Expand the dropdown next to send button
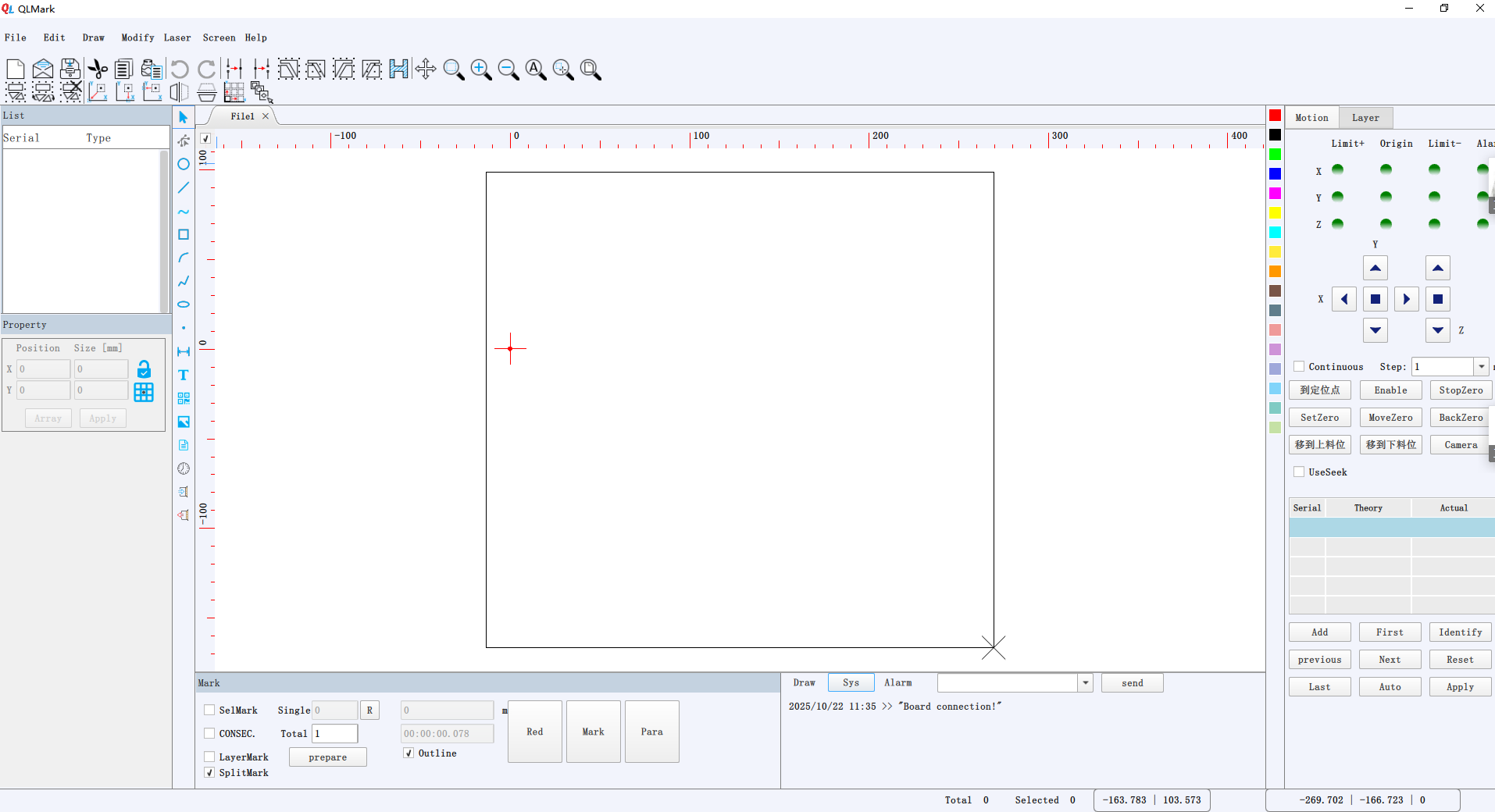 [1085, 682]
